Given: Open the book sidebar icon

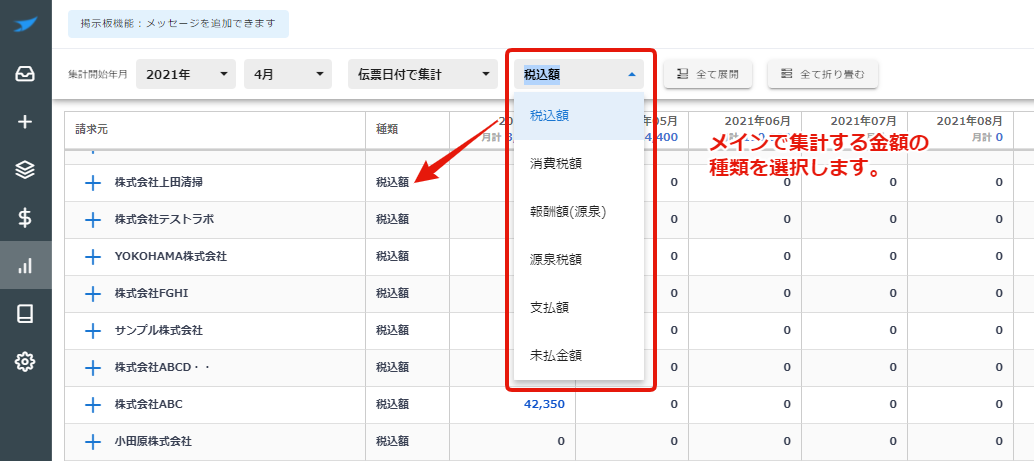Looking at the screenshot, I should coord(25,314).
